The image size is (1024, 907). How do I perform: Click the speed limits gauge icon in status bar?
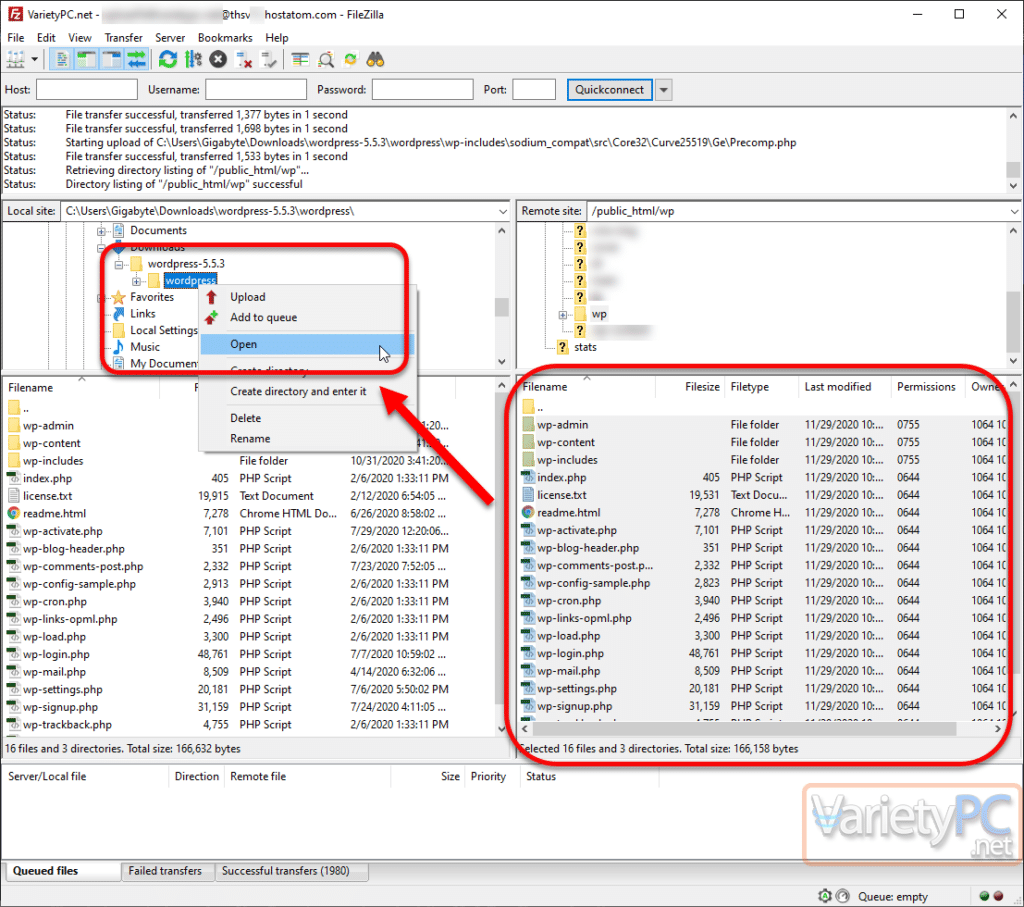(x=842, y=896)
